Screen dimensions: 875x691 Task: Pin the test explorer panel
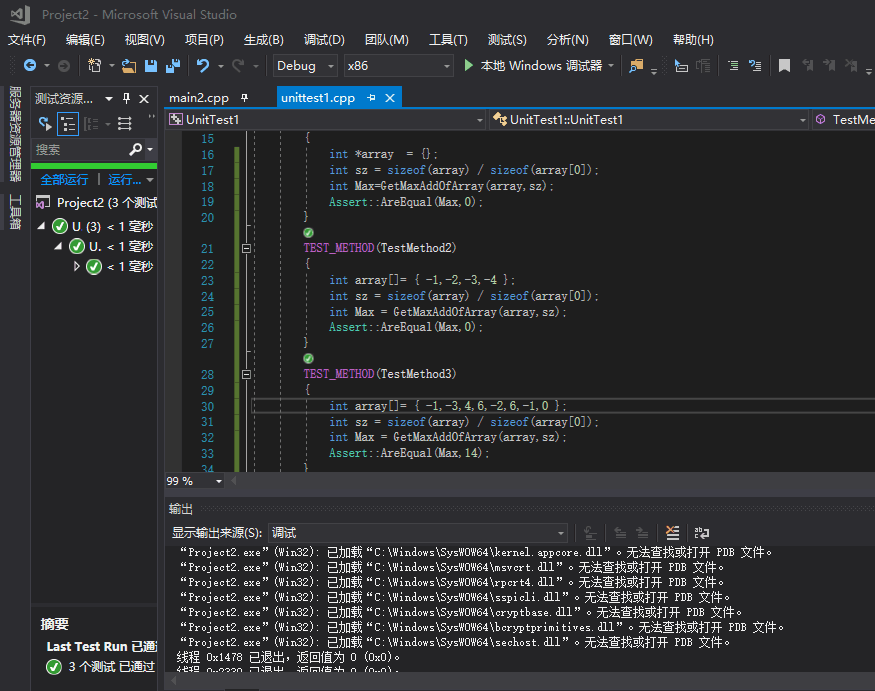pyautogui.click(x=127, y=99)
